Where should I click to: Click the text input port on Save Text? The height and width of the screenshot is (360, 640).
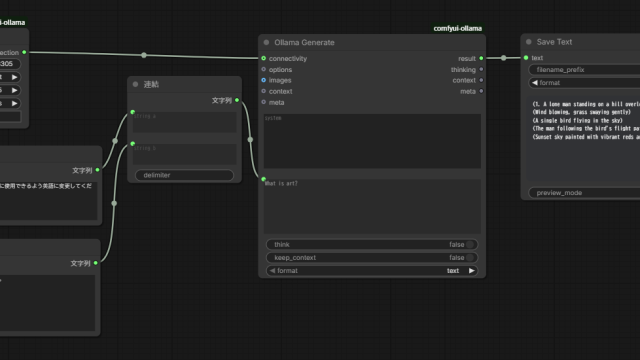526,58
